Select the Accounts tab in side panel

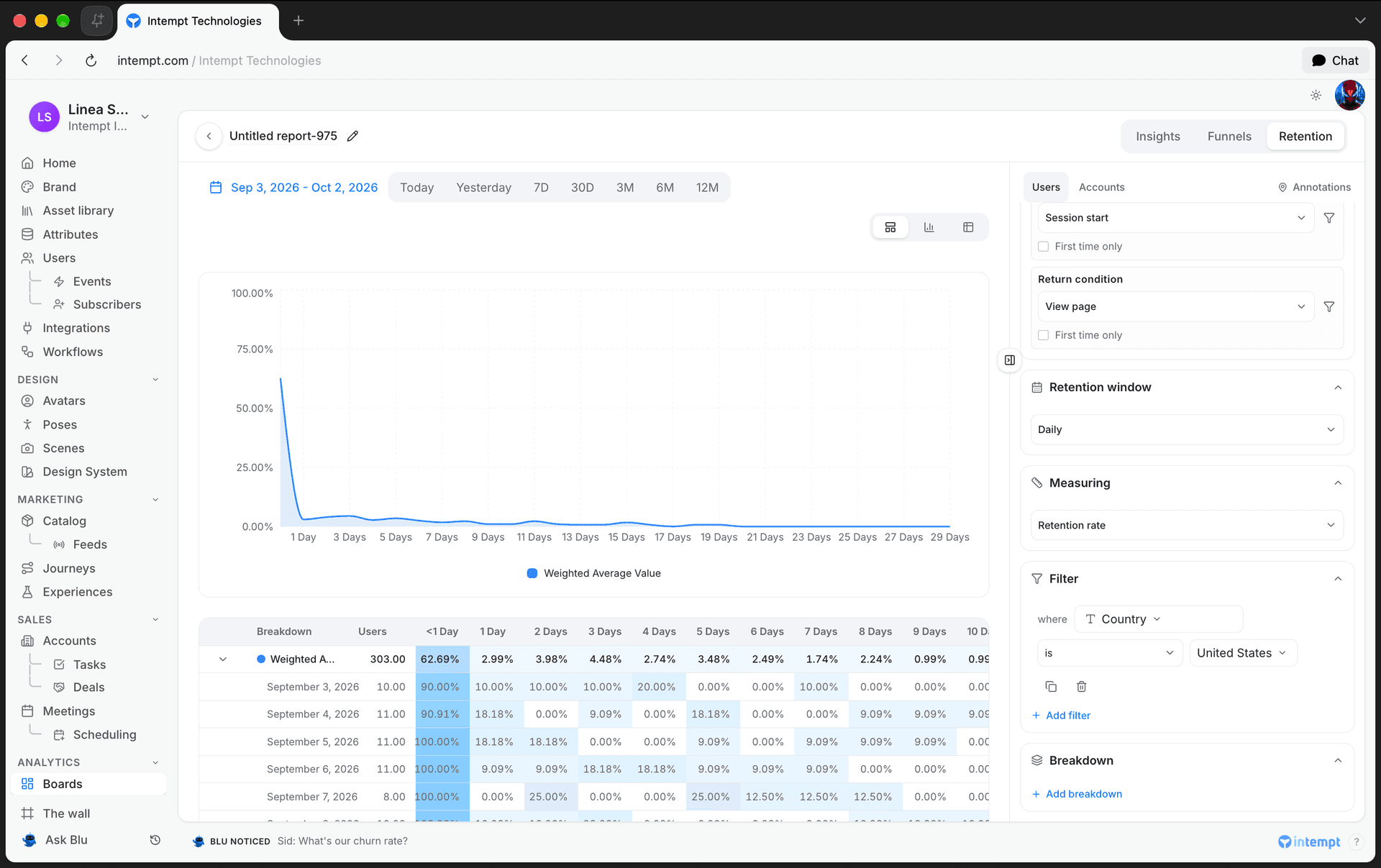(x=1101, y=187)
